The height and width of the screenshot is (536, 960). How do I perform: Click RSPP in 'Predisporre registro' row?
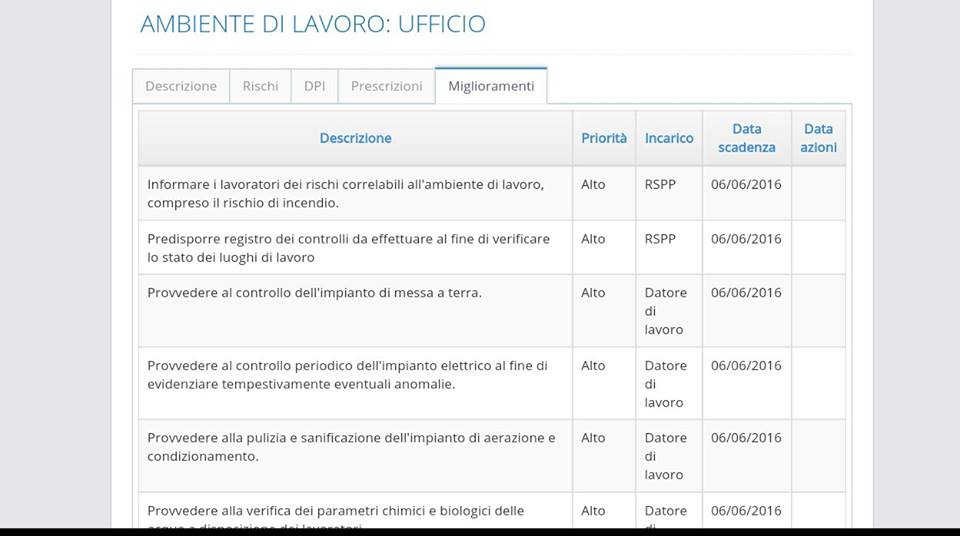tap(660, 239)
